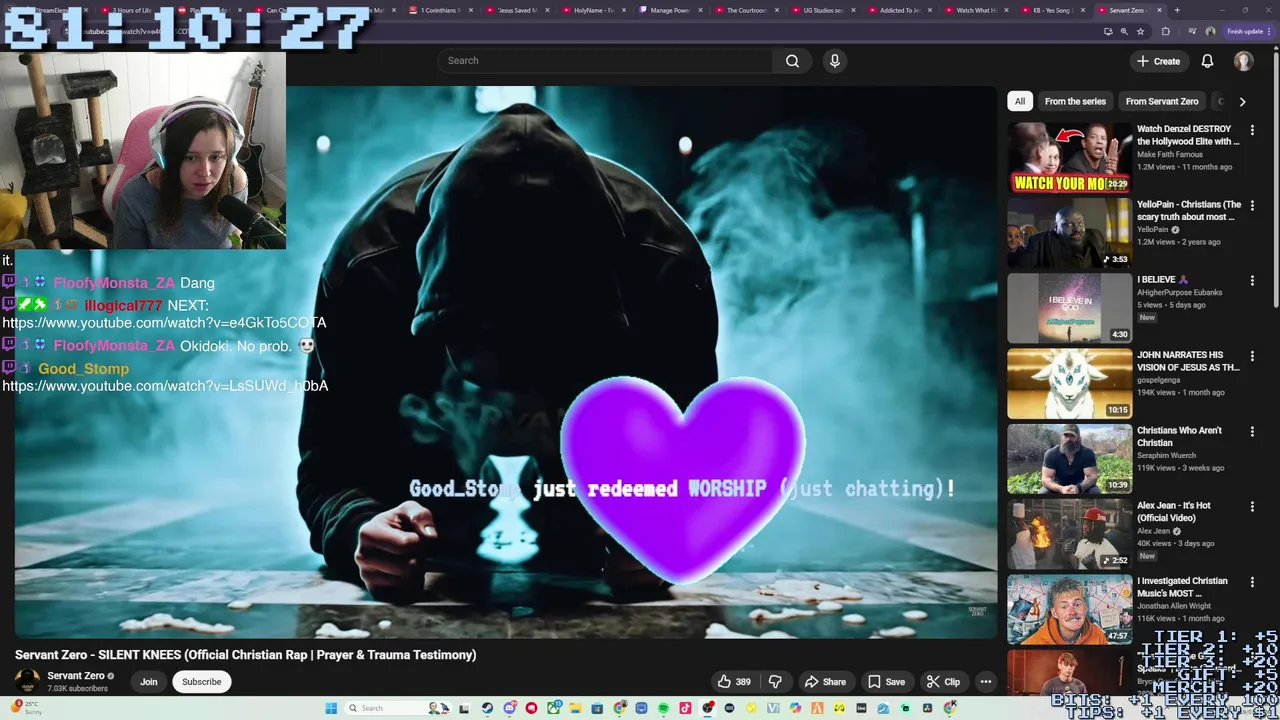The image size is (1280, 720).
Task: Select From Servant Zero chip
Action: [x=1161, y=101]
